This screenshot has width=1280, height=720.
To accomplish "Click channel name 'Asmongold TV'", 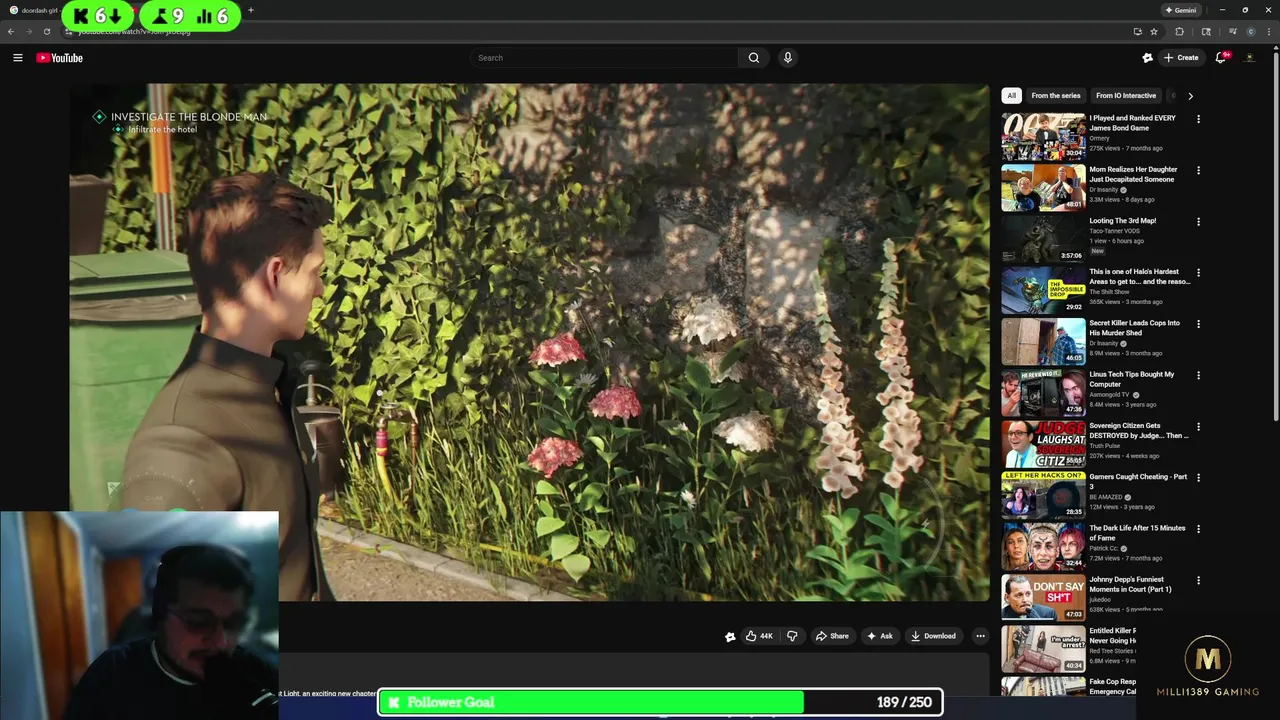I will 1110,395.
